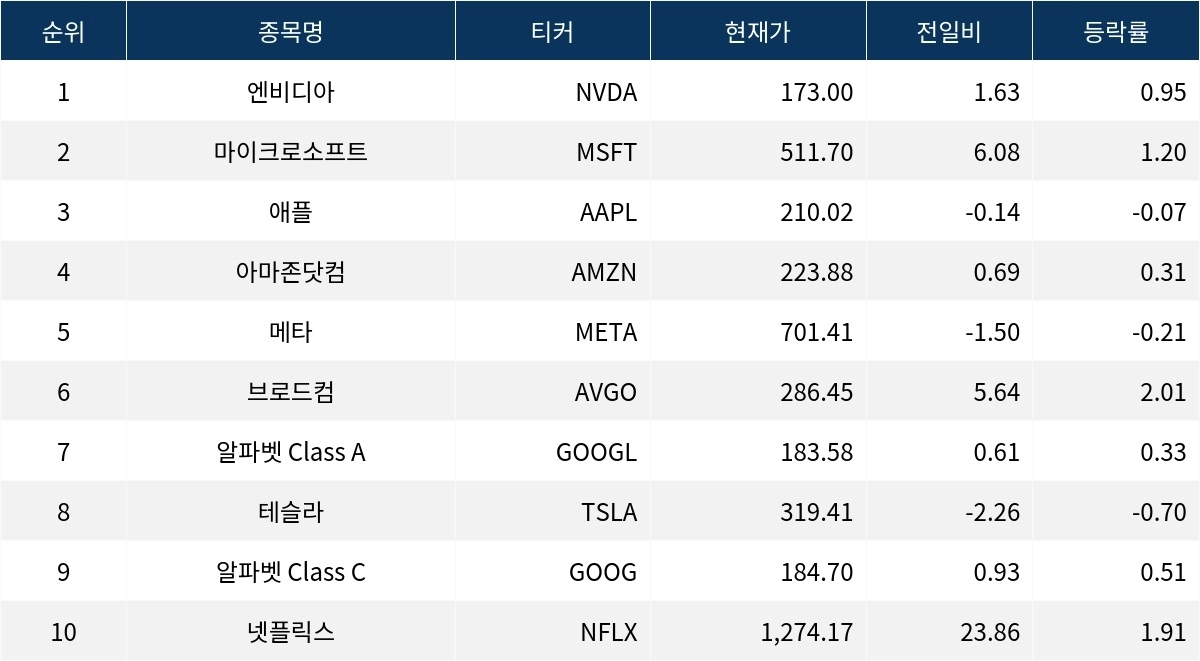Open the 아마존닷컴 row name
1200x661 pixels.
(291, 272)
